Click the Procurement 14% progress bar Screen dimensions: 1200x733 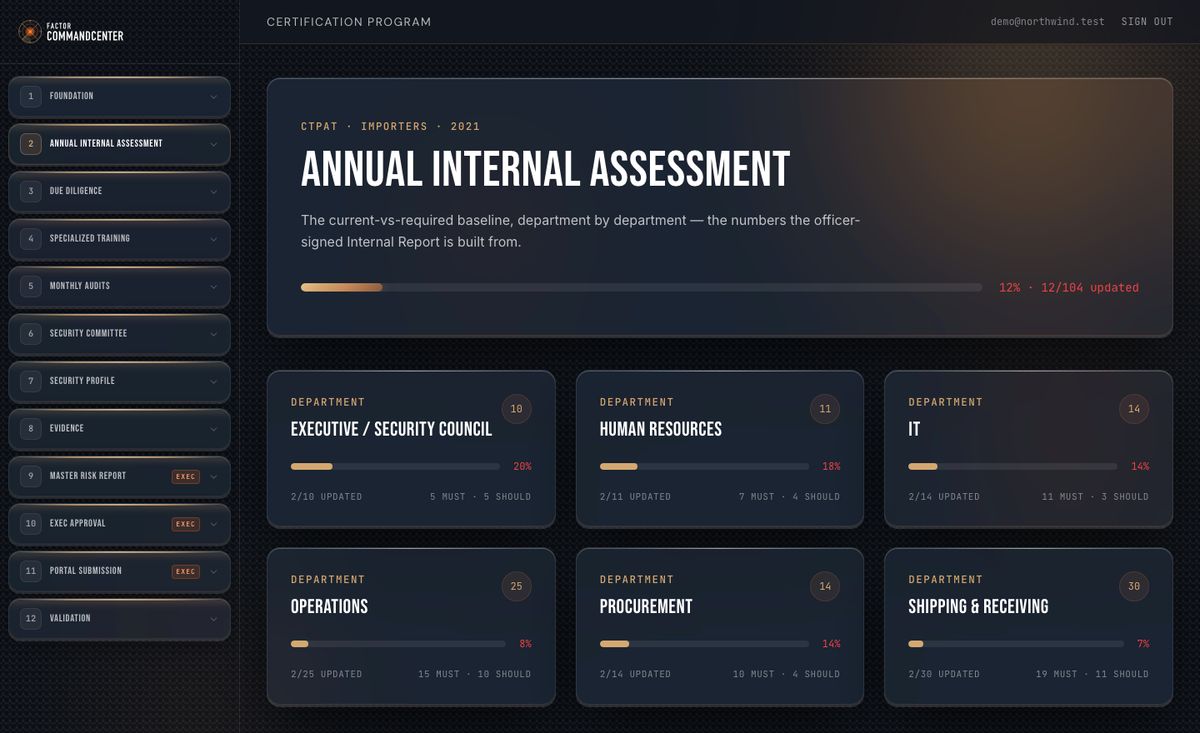click(x=704, y=644)
